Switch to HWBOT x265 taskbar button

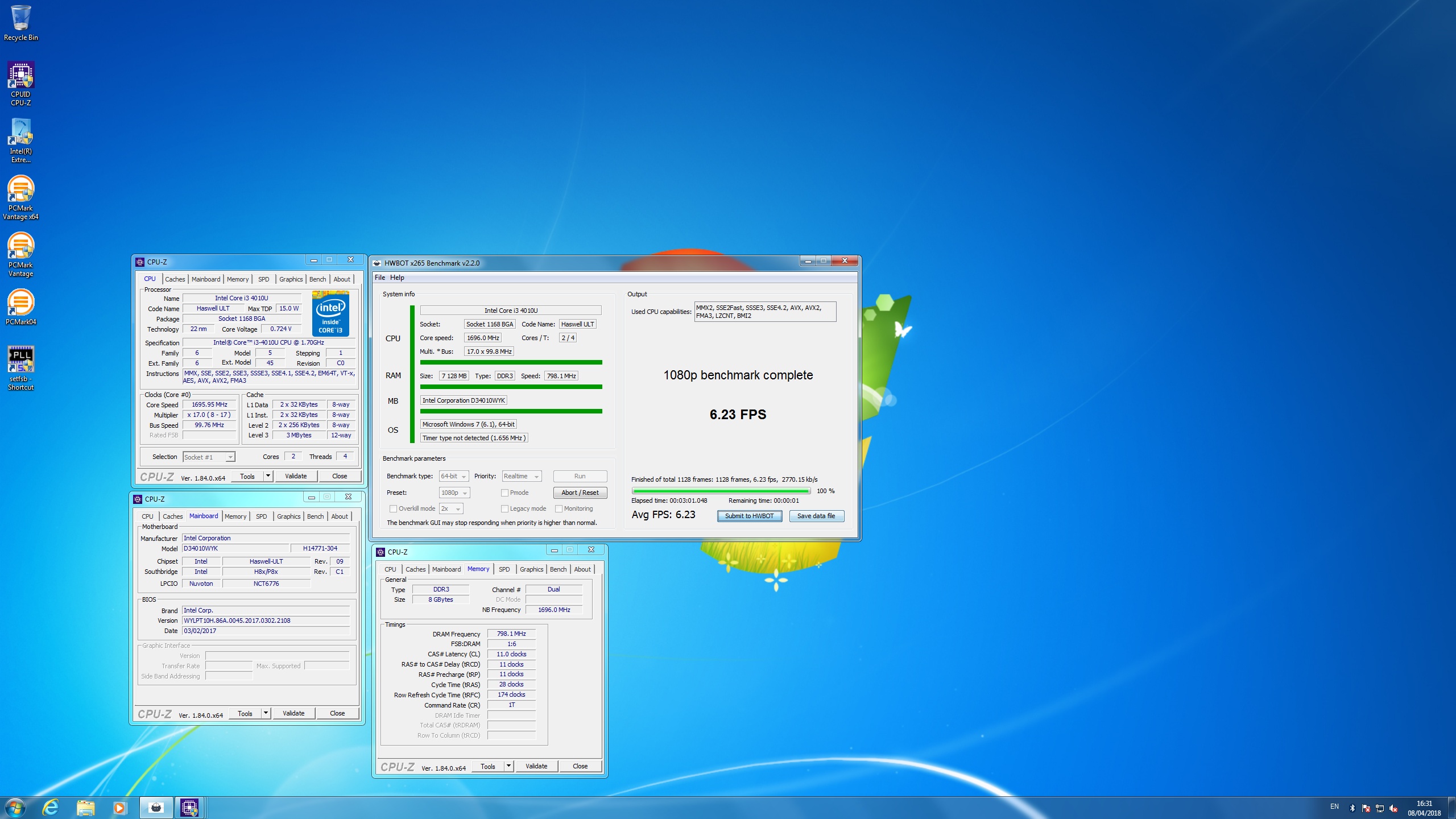click(x=156, y=807)
